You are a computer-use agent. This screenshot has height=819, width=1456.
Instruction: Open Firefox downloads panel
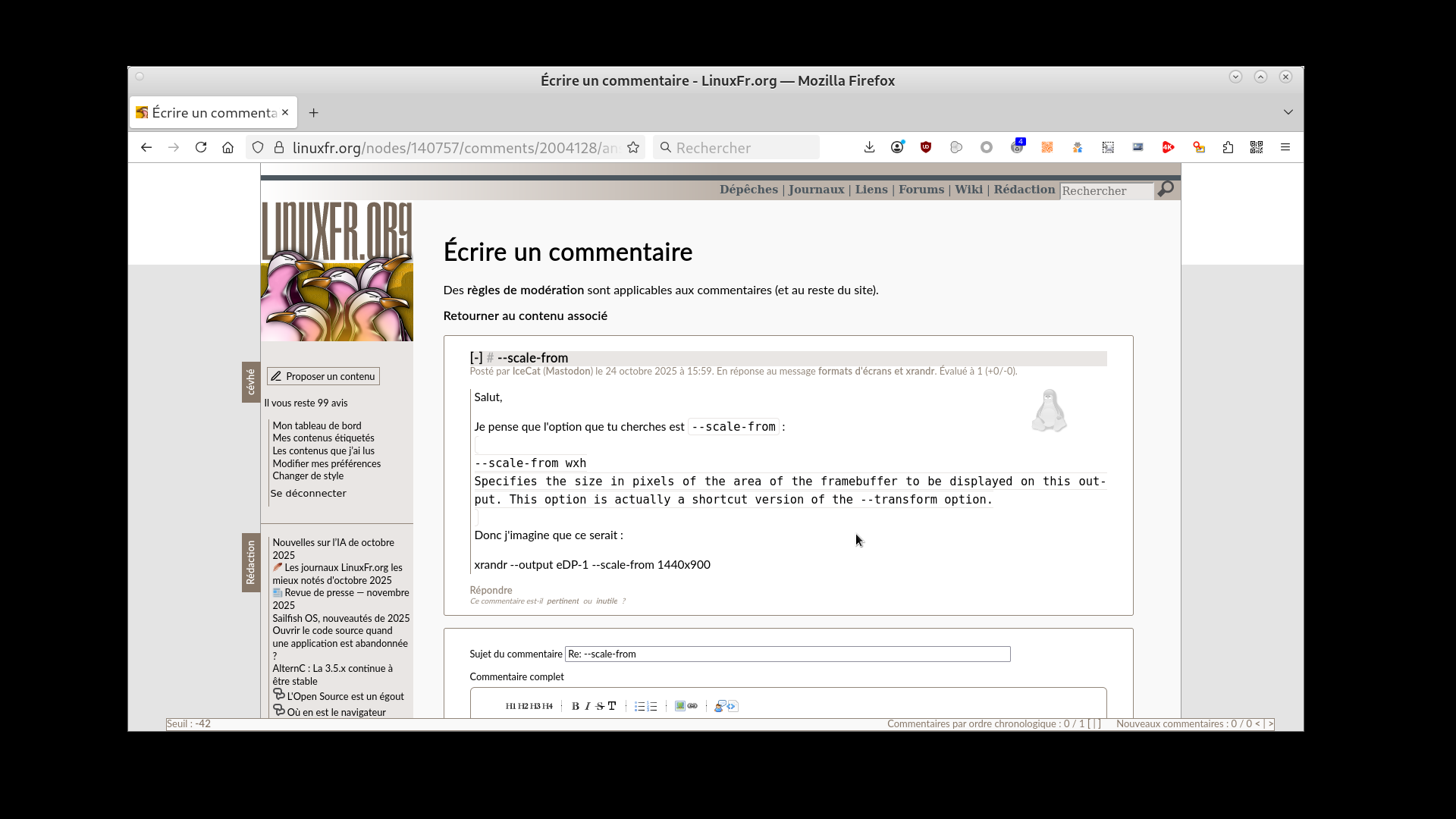pyautogui.click(x=869, y=147)
